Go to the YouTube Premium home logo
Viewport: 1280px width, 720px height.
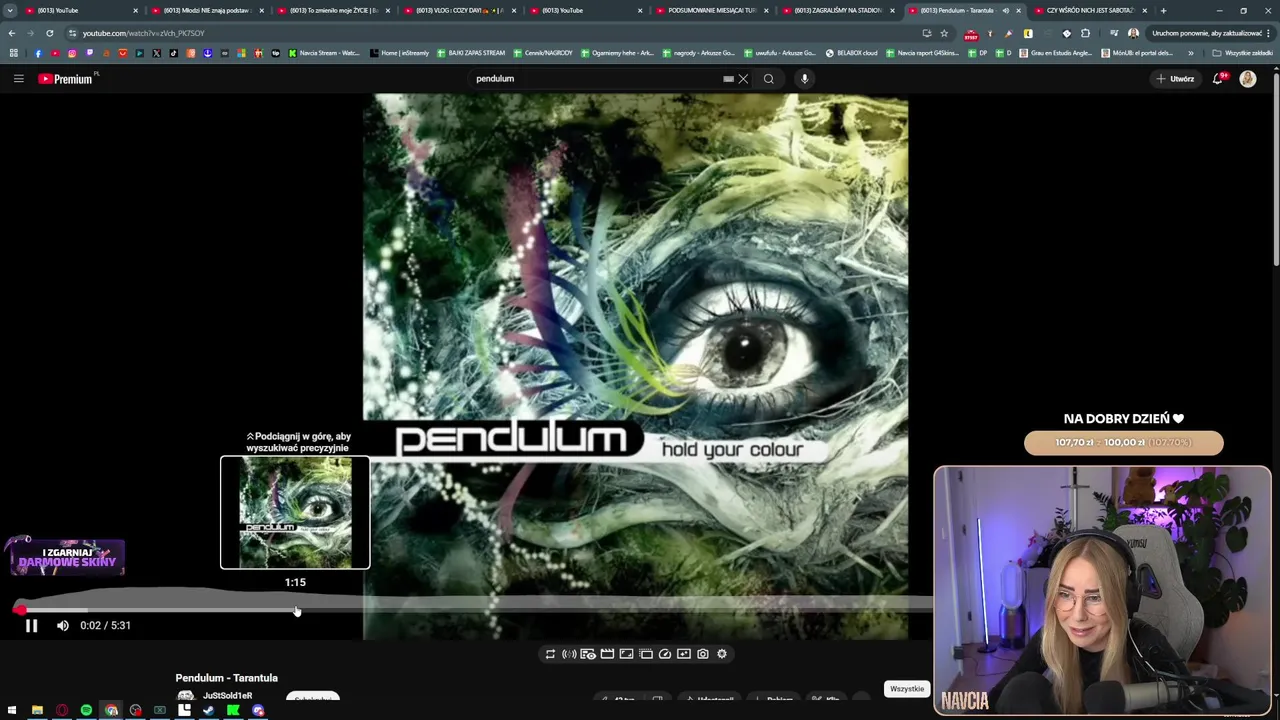tap(66, 79)
